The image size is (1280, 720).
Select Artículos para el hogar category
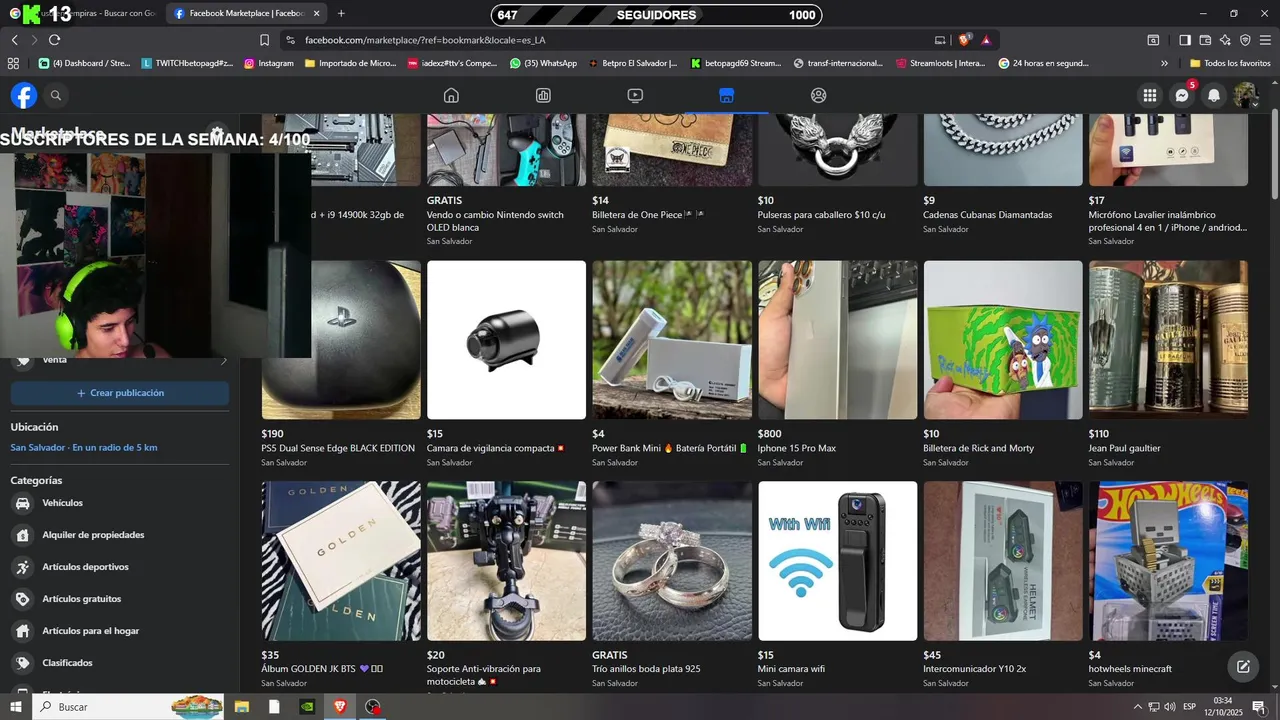click(120, 631)
